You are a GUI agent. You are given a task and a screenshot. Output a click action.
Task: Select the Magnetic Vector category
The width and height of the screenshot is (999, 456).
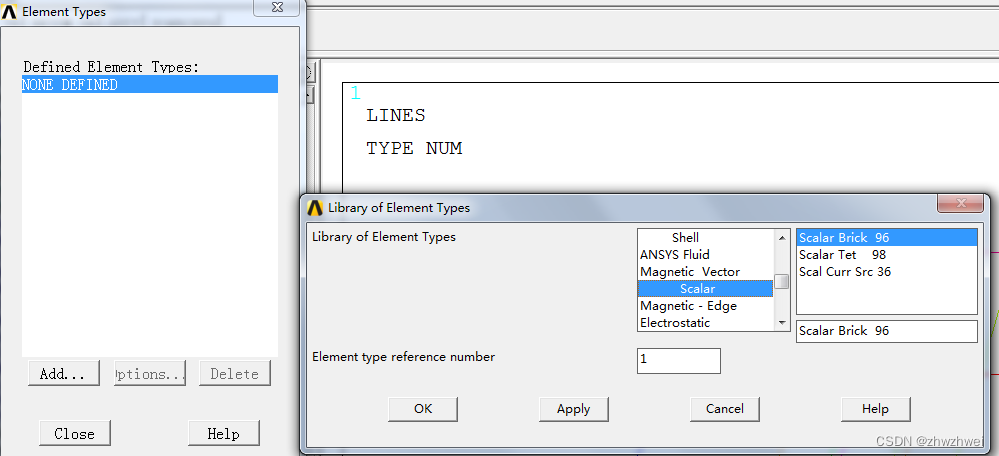pyautogui.click(x=690, y=272)
